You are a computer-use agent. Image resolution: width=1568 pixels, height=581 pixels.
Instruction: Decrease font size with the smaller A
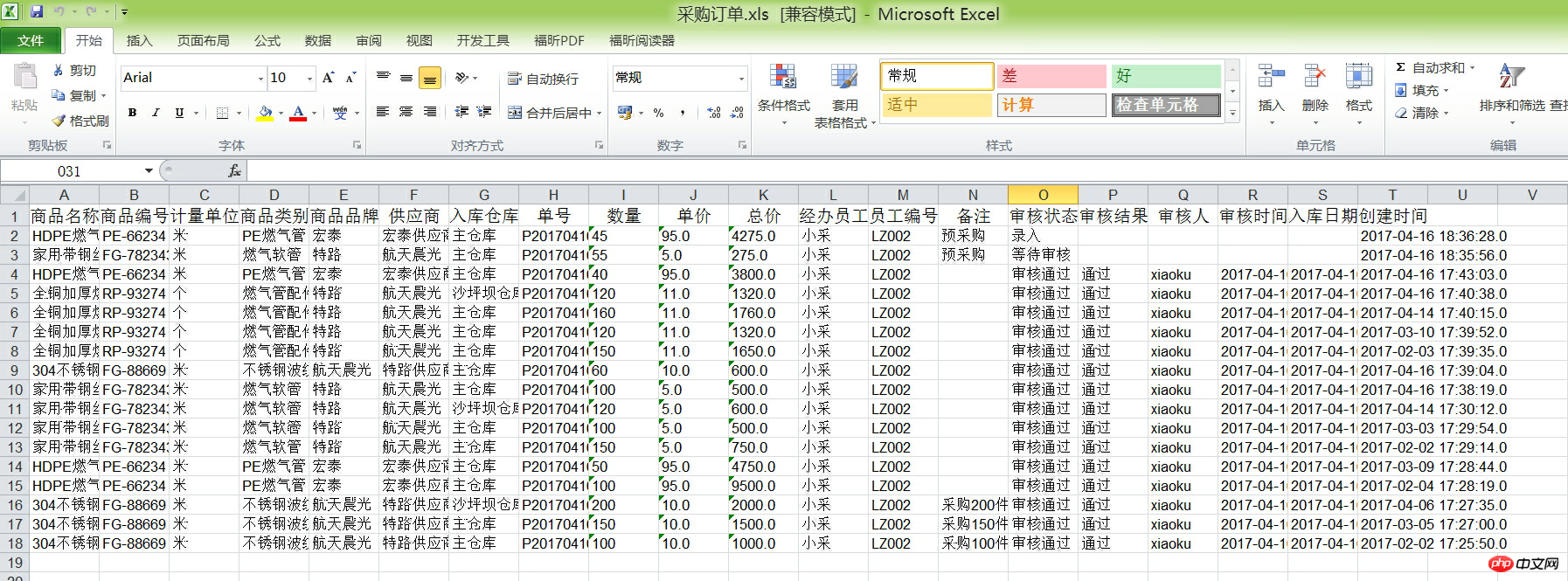tap(350, 78)
